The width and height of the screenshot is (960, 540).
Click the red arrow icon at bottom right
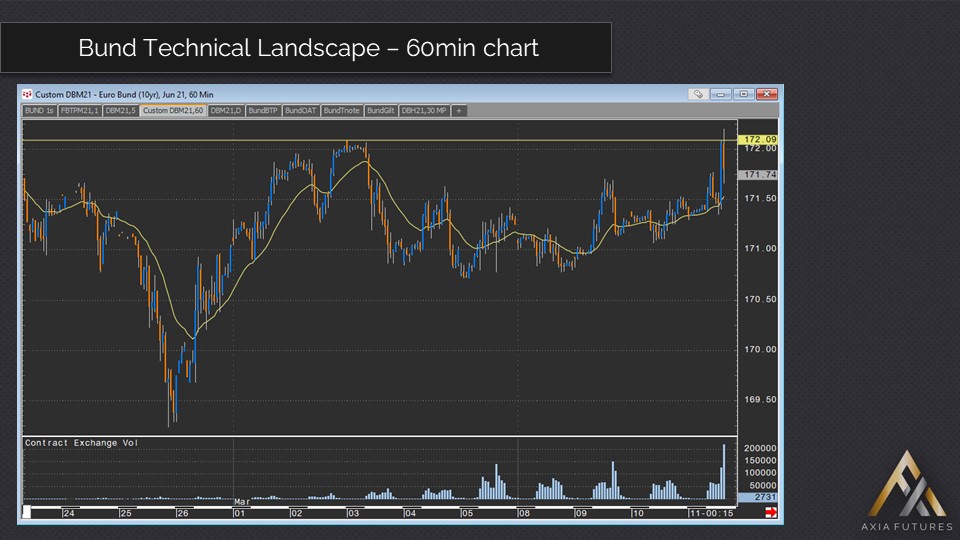pyautogui.click(x=771, y=512)
